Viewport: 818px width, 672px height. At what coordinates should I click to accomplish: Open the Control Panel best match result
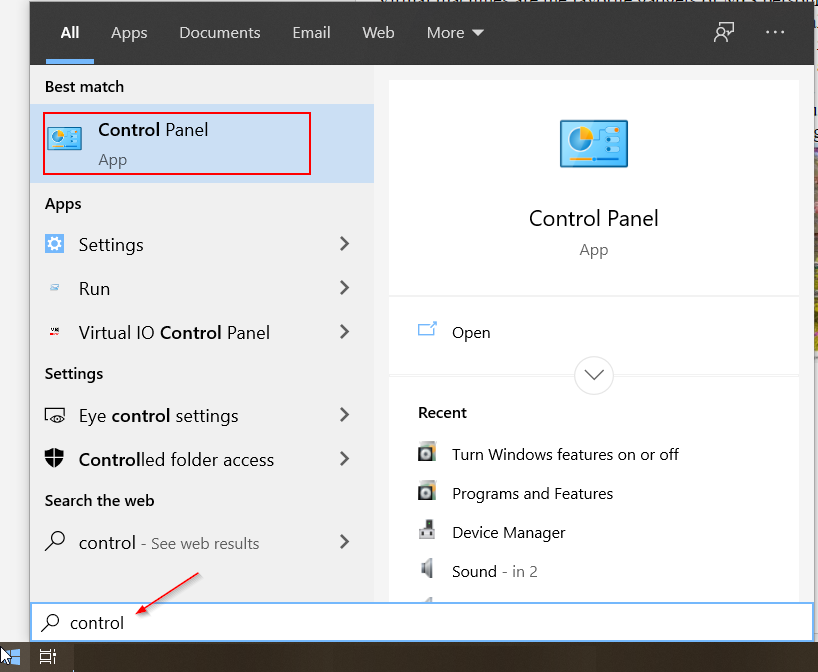(202, 143)
